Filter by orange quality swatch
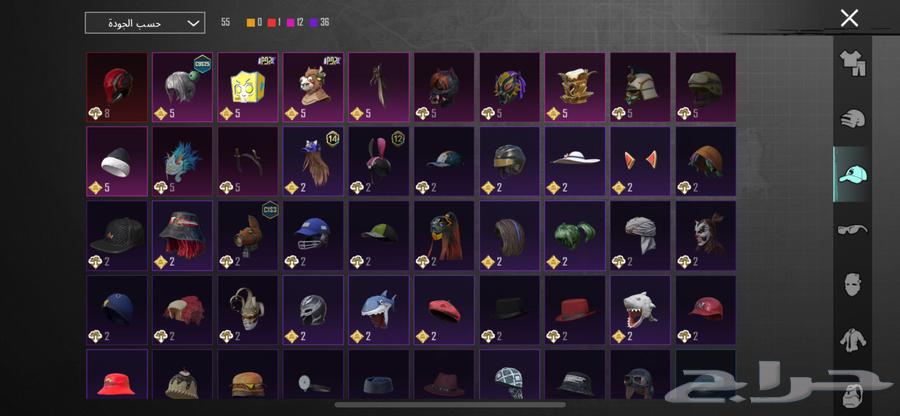Viewport: 900px width, 416px height. pos(251,22)
